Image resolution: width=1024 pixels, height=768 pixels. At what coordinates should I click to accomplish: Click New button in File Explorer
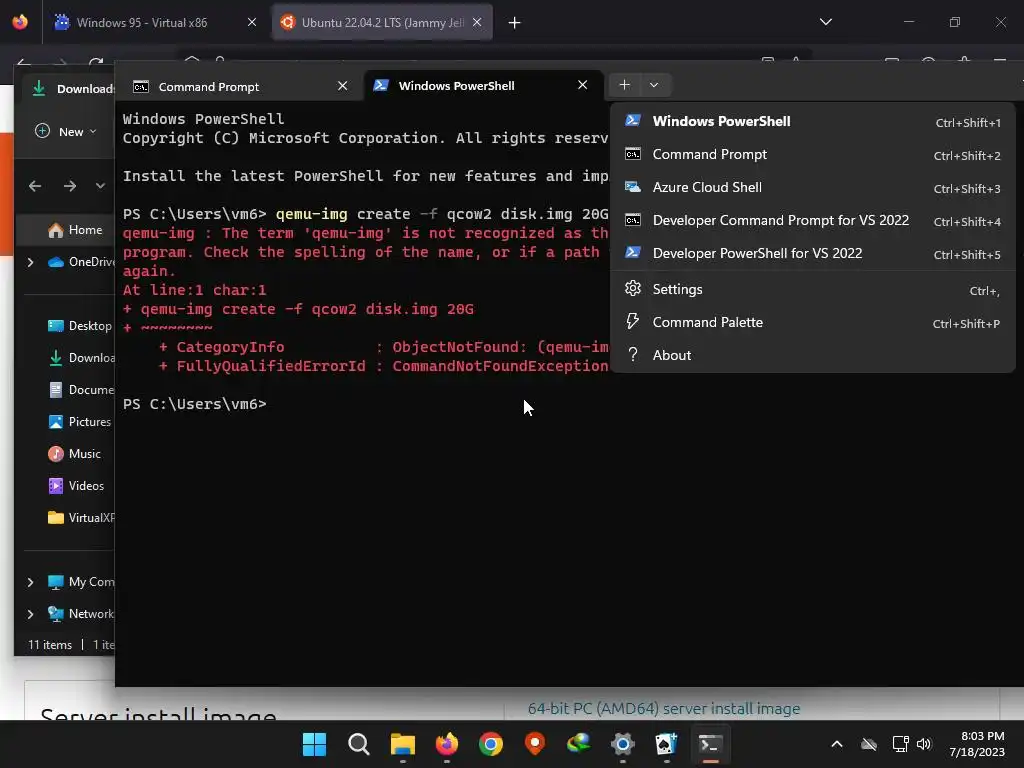[x=65, y=131]
